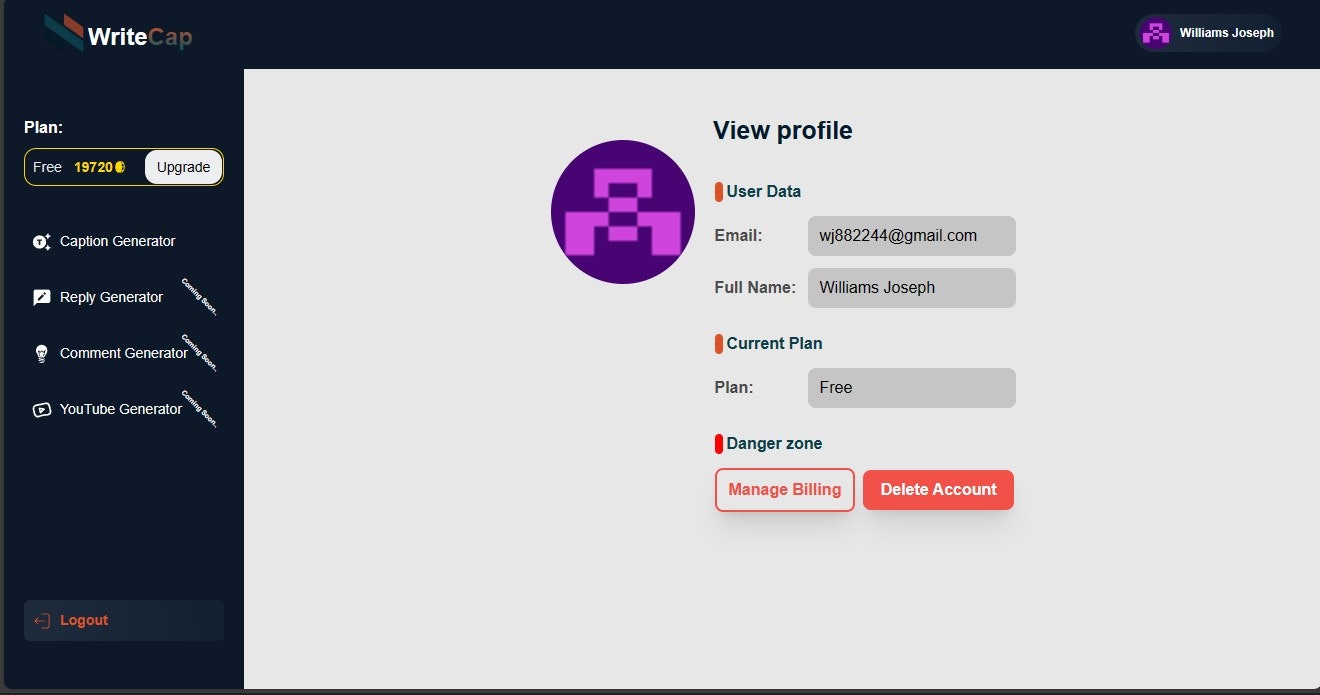Viewport: 1320px width, 695px height.
Task: Click the WriteCap logo icon
Action: click(64, 33)
